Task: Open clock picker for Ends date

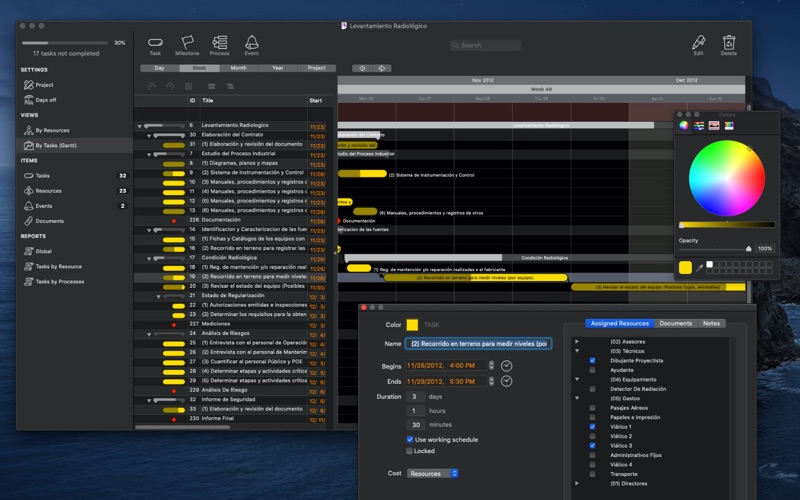Action: pos(506,381)
